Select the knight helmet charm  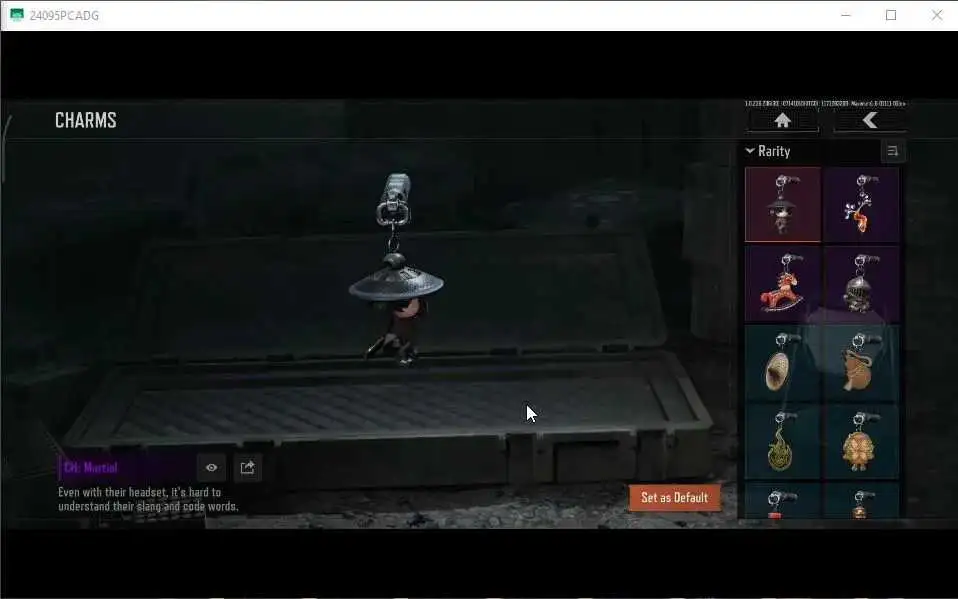(x=861, y=284)
